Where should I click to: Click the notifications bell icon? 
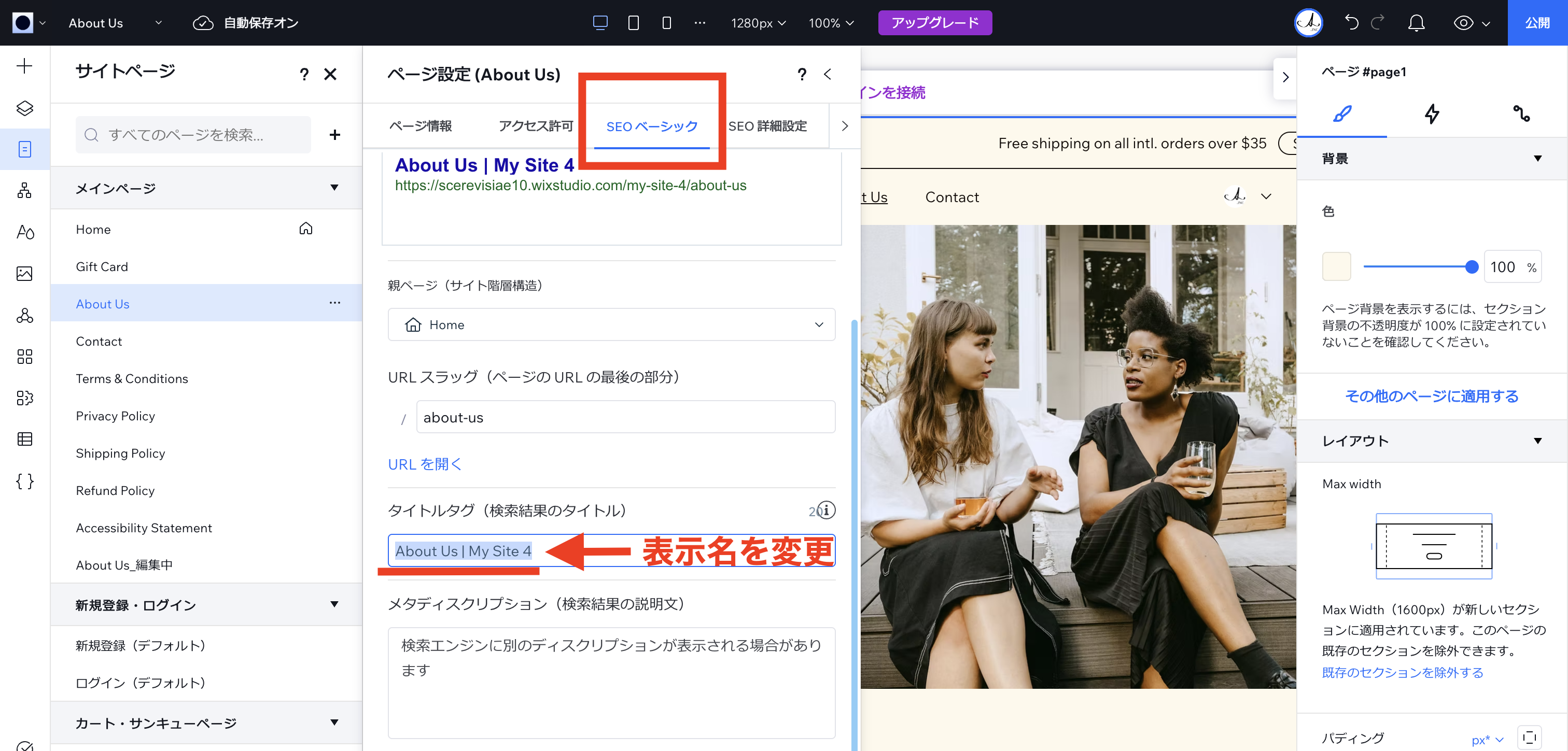click(x=1416, y=23)
